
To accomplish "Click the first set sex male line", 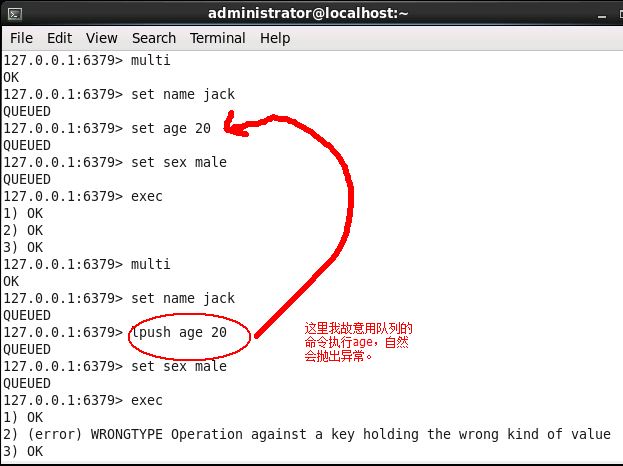I will click(x=115, y=162).
